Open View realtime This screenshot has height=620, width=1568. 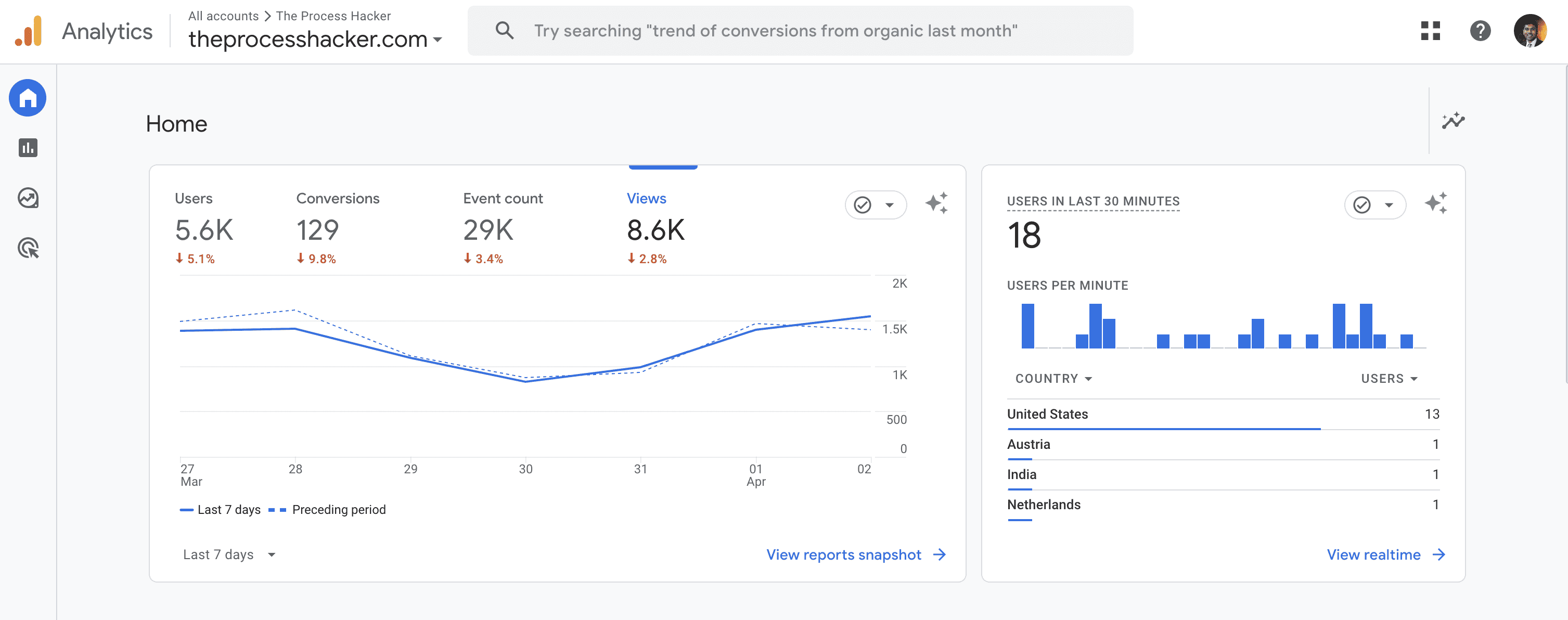click(1374, 554)
